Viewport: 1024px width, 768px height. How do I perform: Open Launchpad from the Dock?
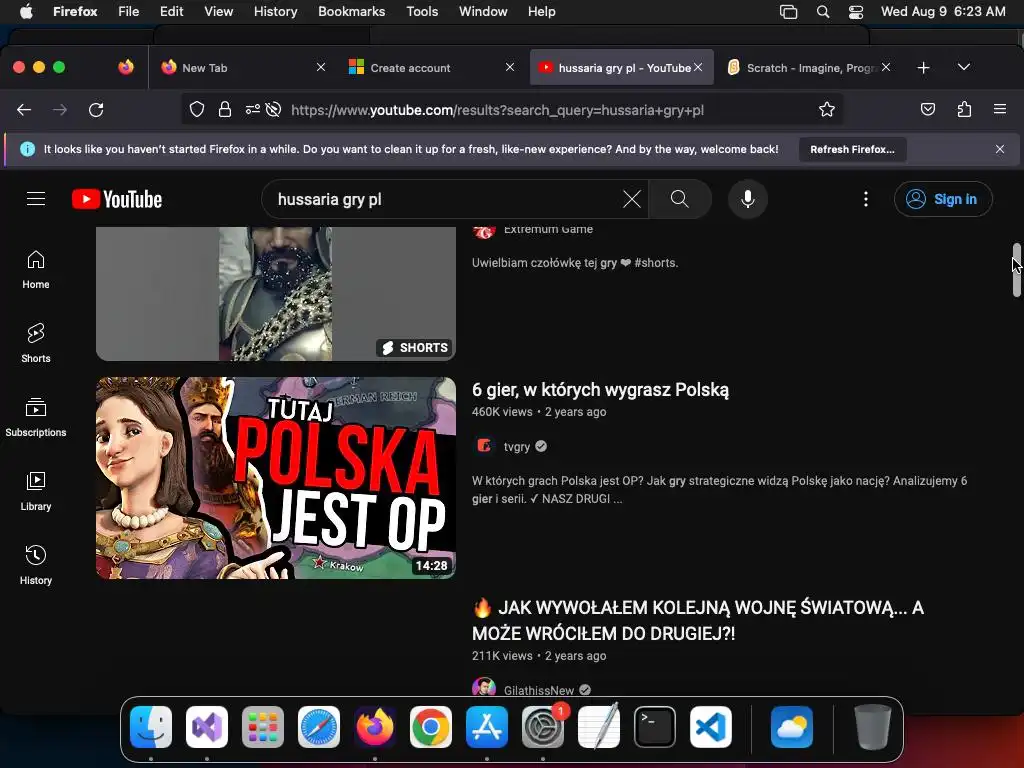point(263,727)
